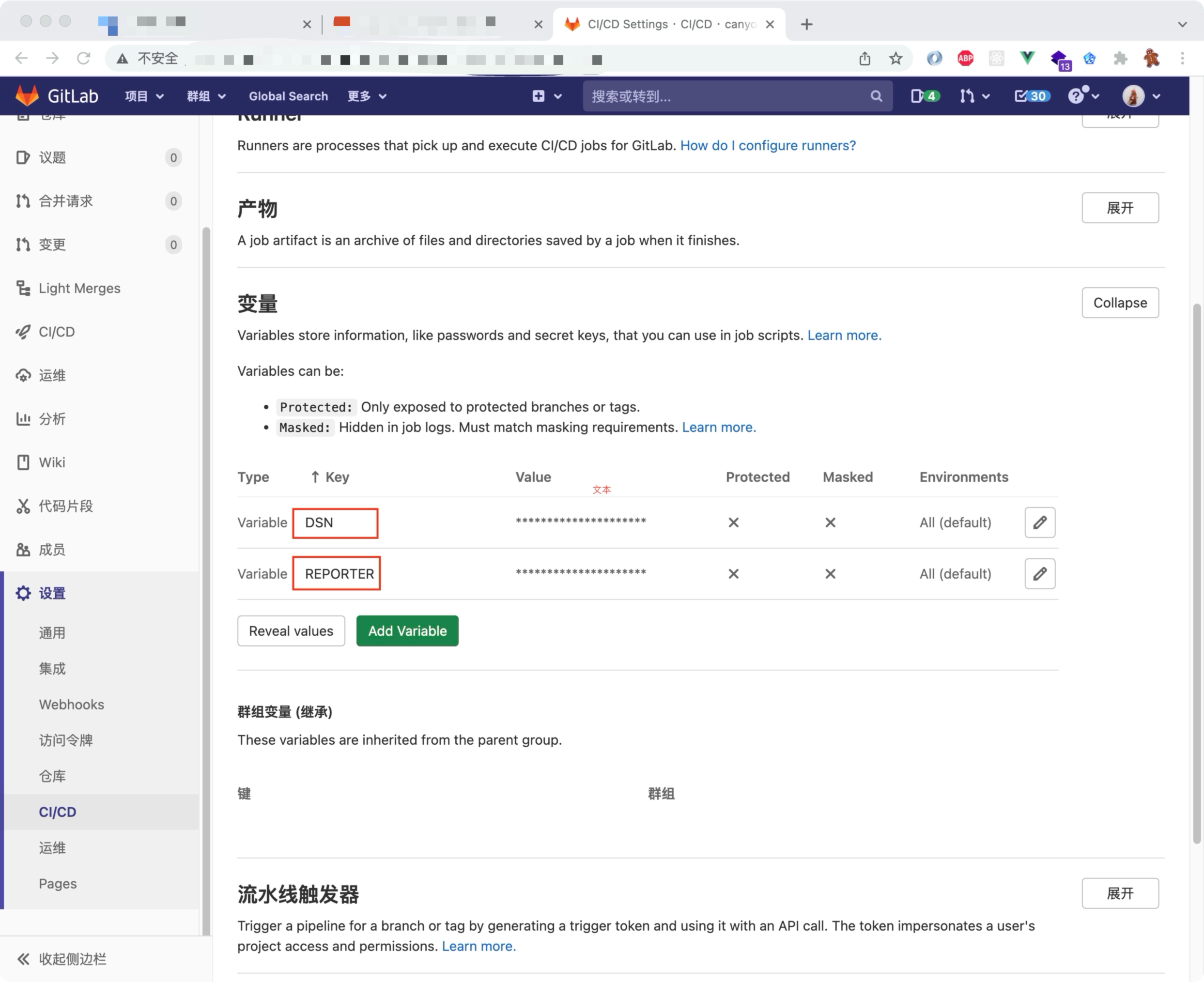This screenshot has height=982, width=1204.
Task: Edit the REPORTER variable pencil icon
Action: 1039,574
